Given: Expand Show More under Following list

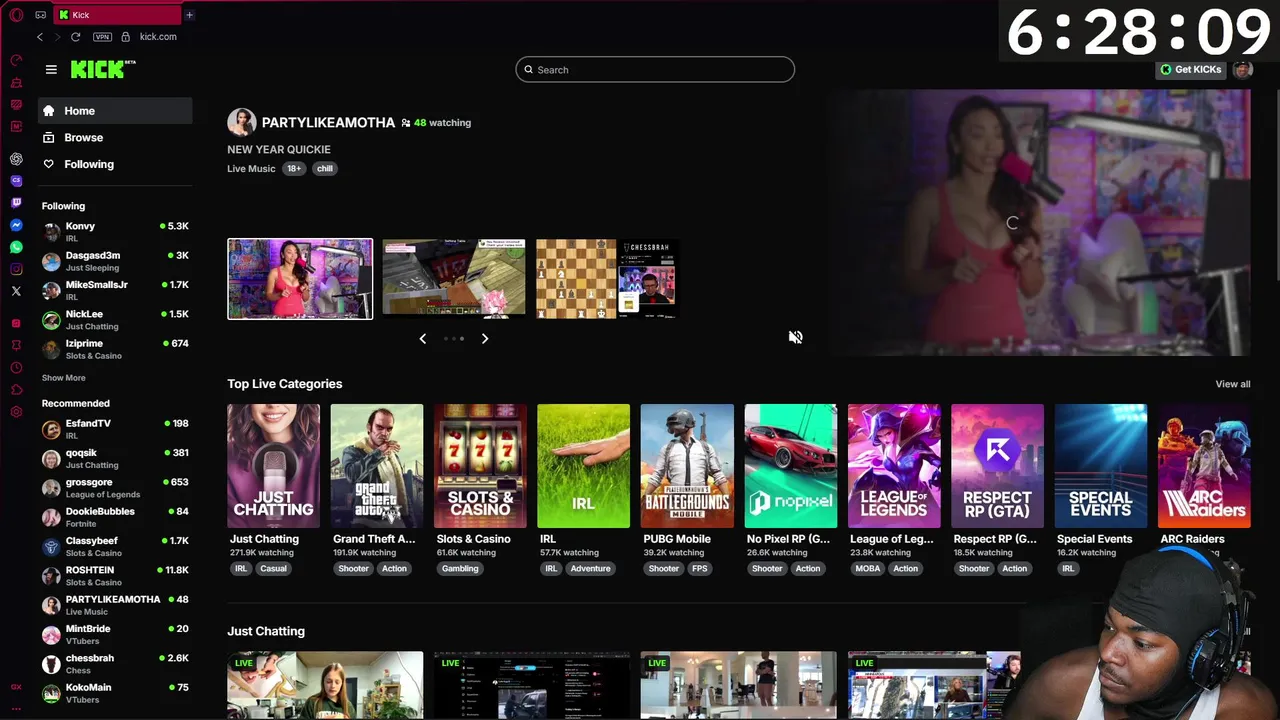Looking at the screenshot, I should point(63,378).
